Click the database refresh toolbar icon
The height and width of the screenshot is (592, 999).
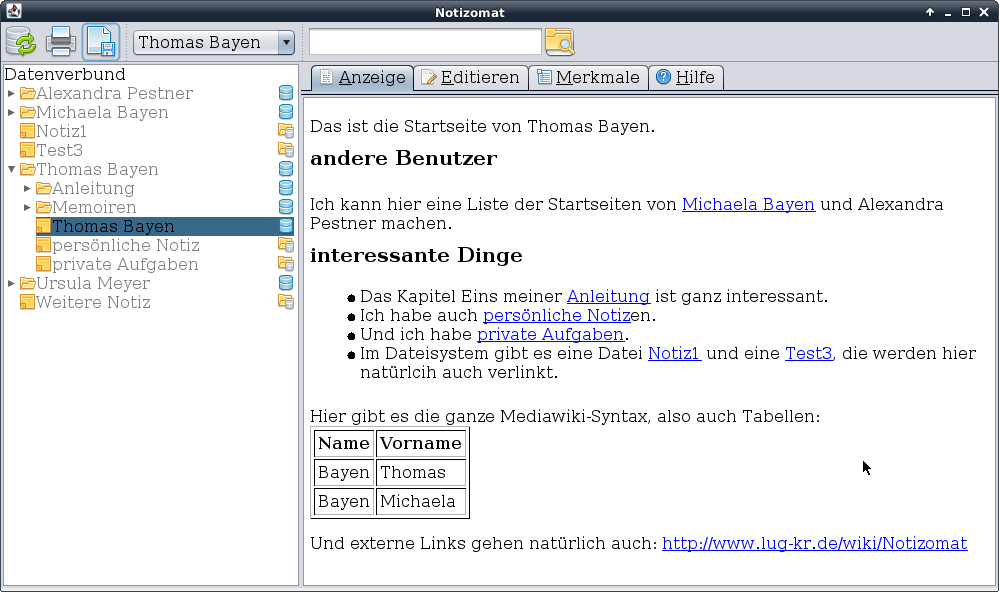coord(21,42)
